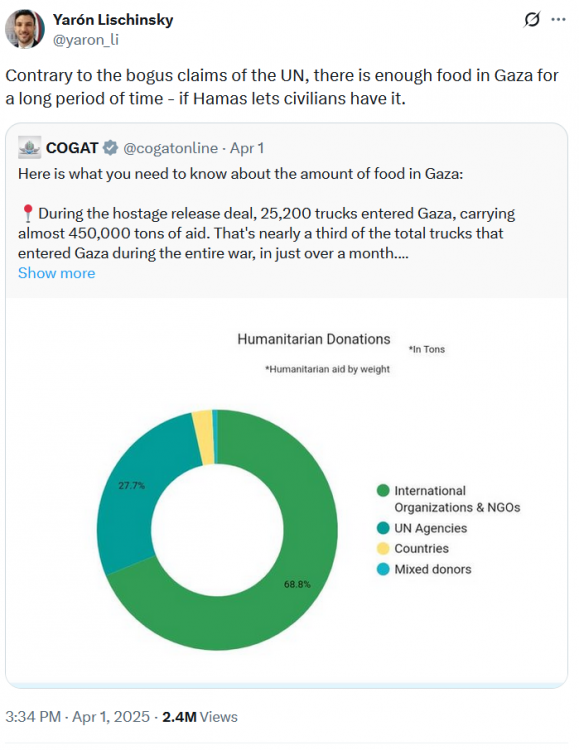The width and height of the screenshot is (579, 750).
Task: Click the Grok slashed-circle icon
Action: (532, 20)
